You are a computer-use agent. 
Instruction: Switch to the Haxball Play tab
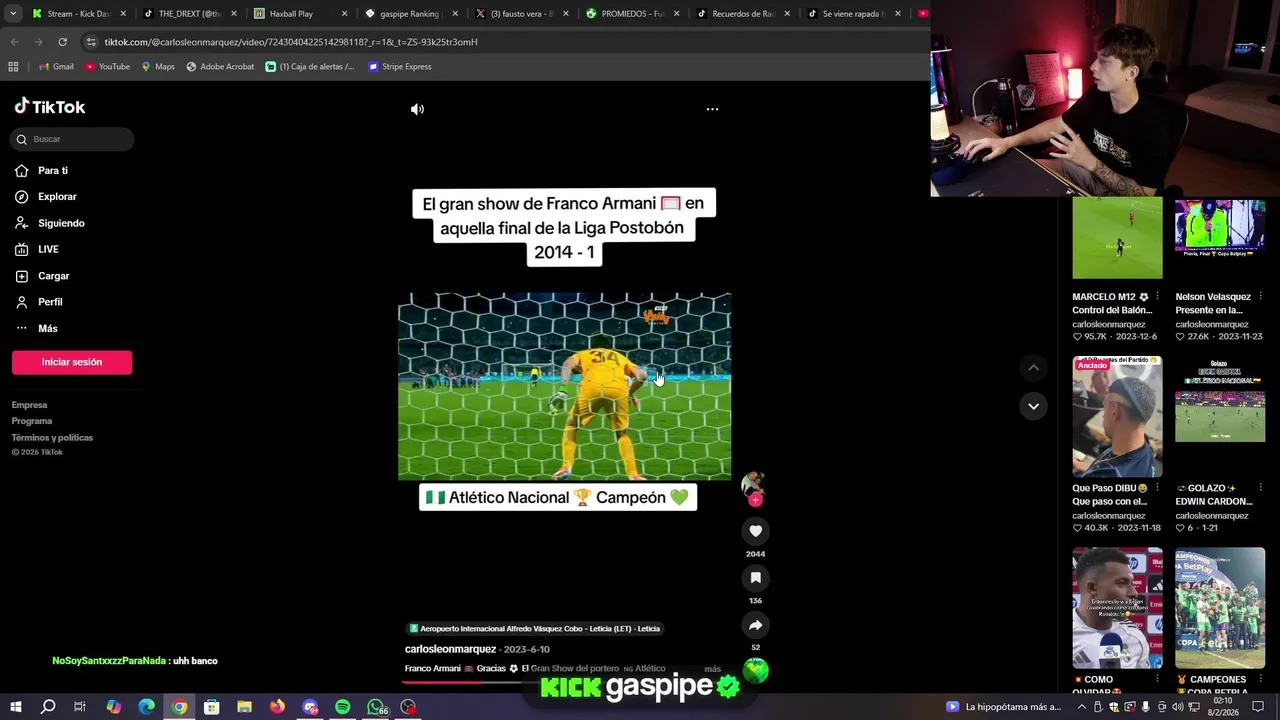click(x=300, y=14)
